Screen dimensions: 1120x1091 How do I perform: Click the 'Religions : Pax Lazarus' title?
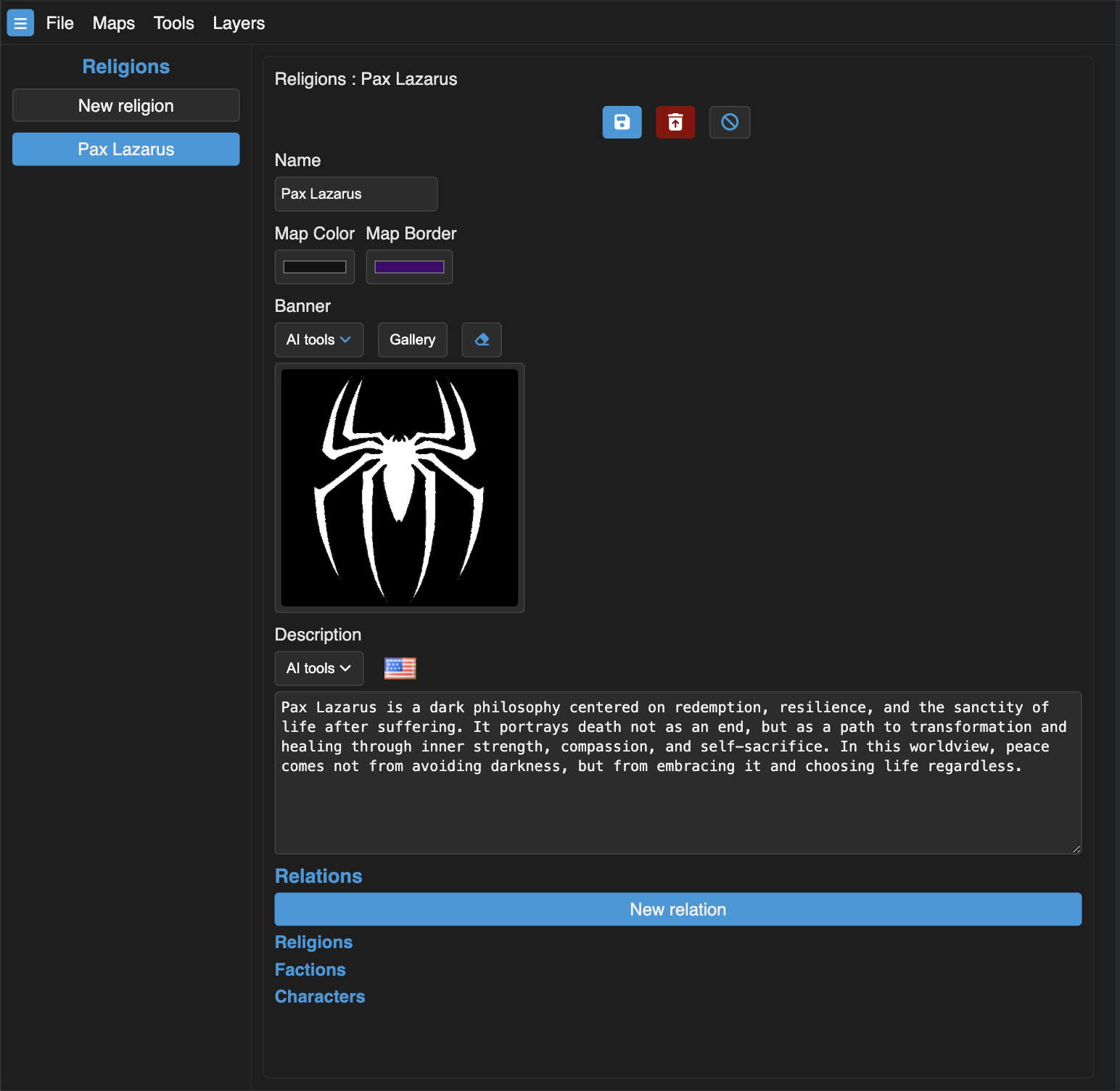[366, 79]
